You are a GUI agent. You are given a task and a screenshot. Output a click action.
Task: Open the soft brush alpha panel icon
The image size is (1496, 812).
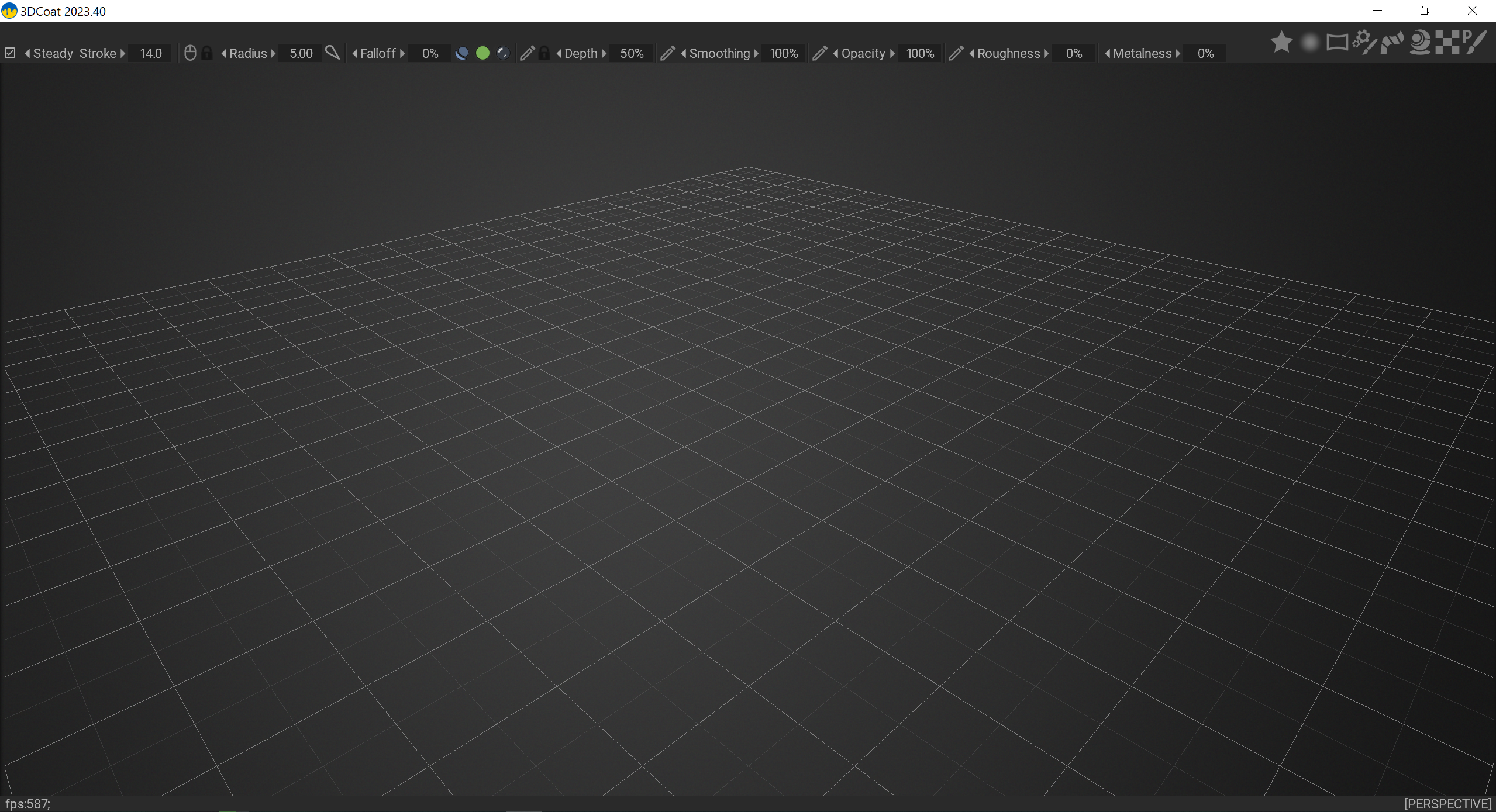[1310, 42]
